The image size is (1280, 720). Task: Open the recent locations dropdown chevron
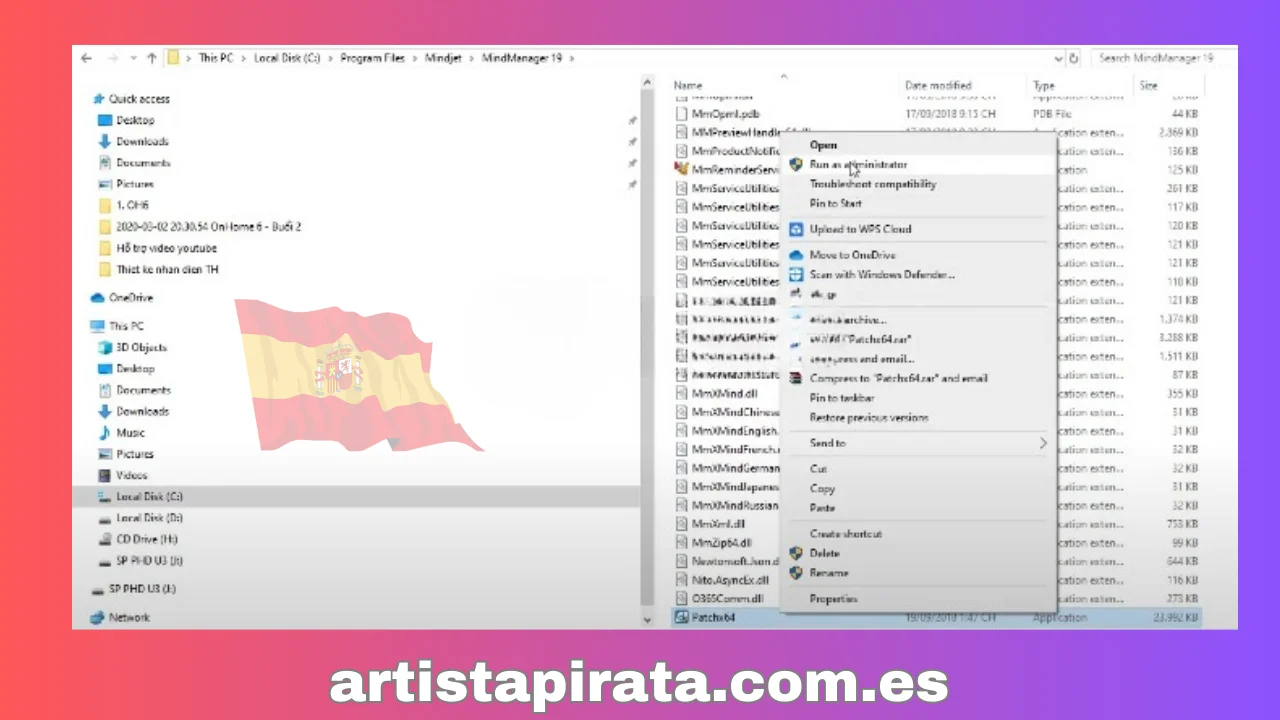tap(133, 59)
